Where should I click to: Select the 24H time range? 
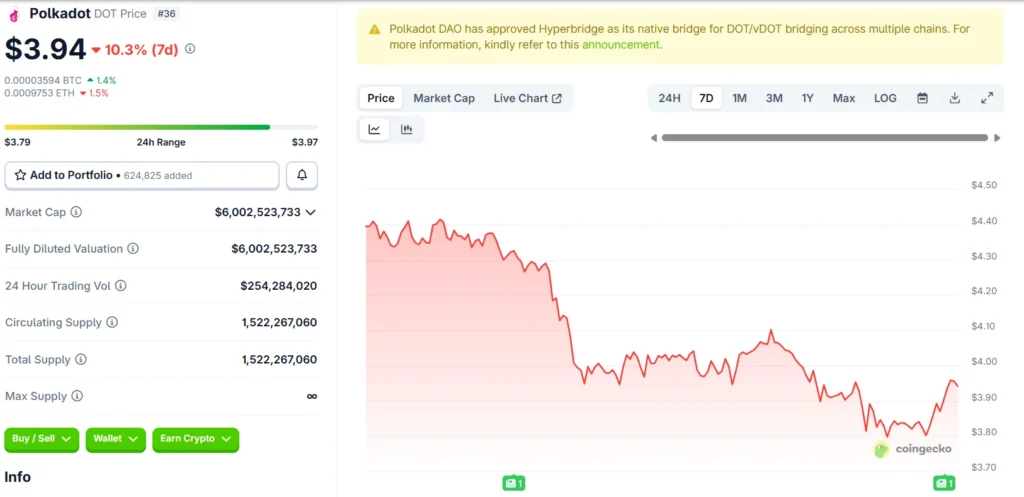[x=669, y=98]
